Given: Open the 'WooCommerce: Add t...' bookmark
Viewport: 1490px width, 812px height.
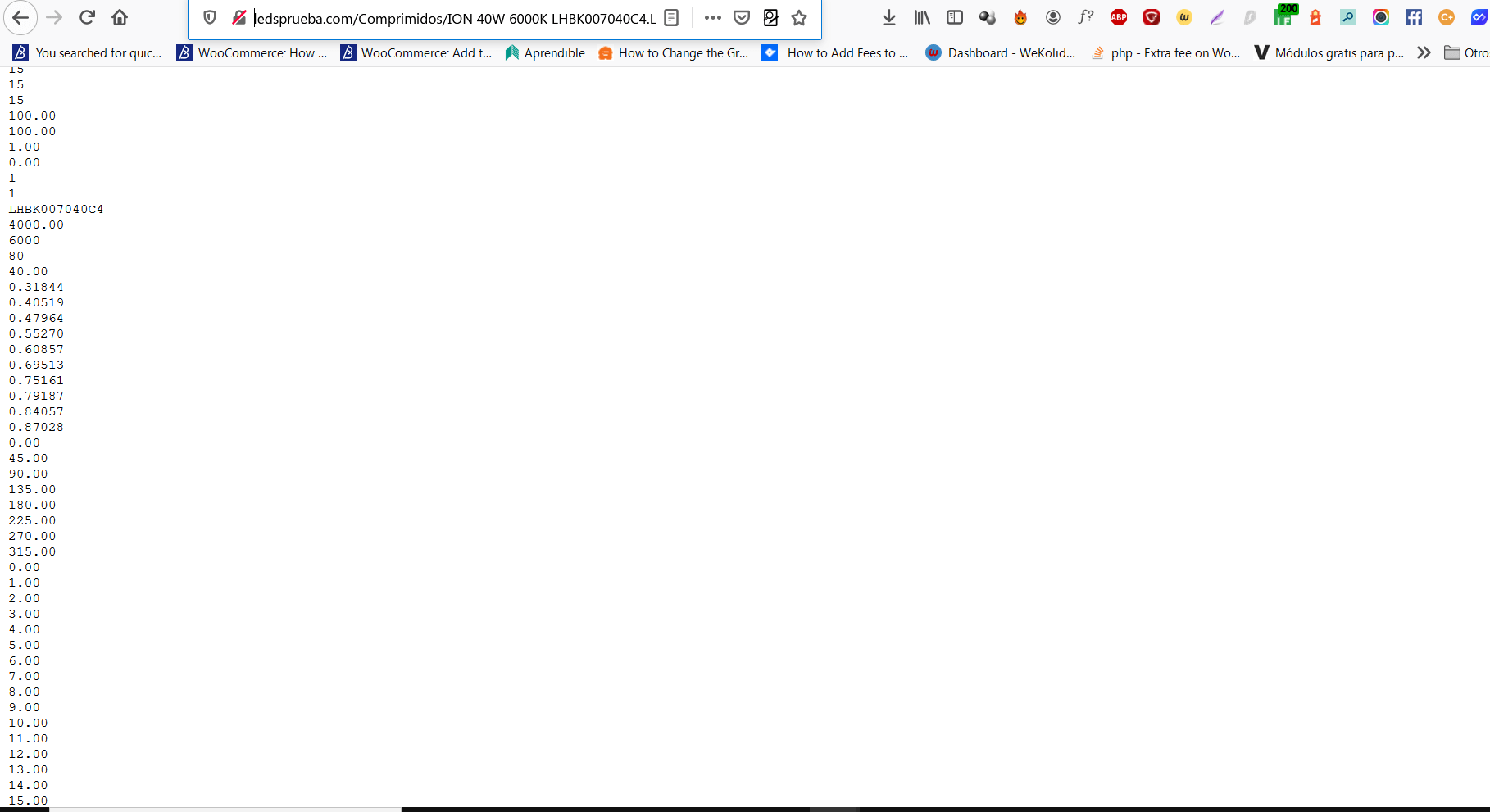Looking at the screenshot, I should [416, 52].
